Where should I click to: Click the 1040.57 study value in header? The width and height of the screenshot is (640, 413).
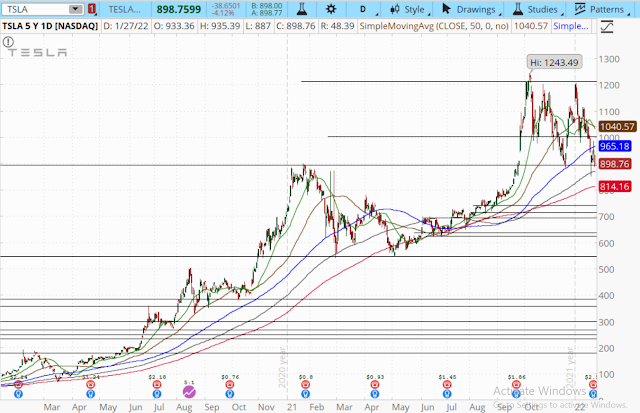531,27
